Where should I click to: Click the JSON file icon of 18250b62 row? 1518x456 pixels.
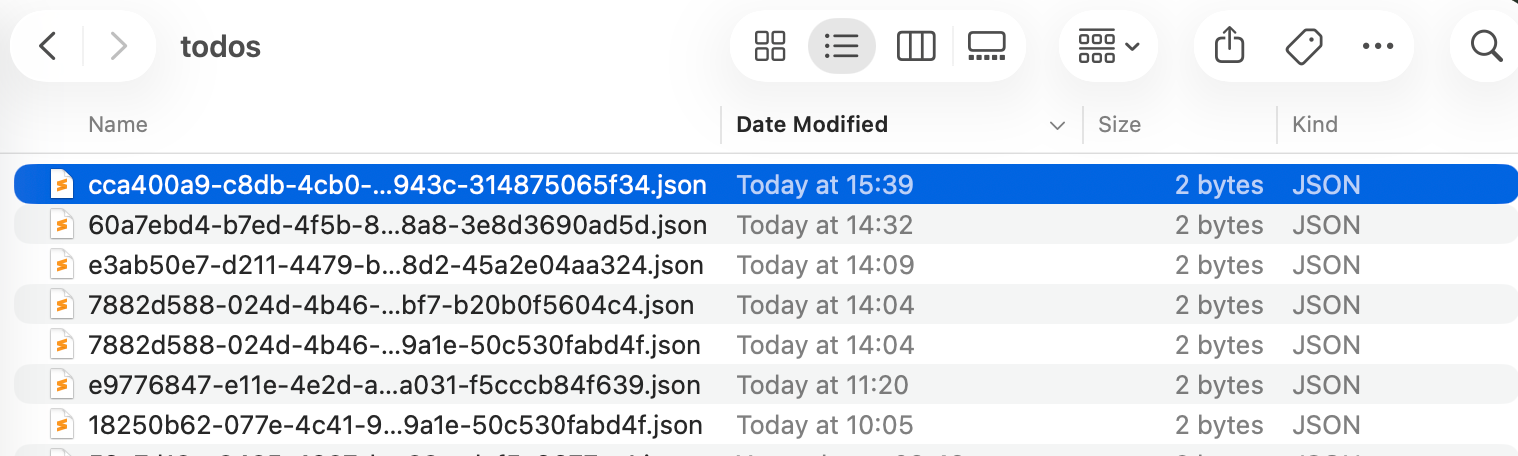tap(62, 425)
